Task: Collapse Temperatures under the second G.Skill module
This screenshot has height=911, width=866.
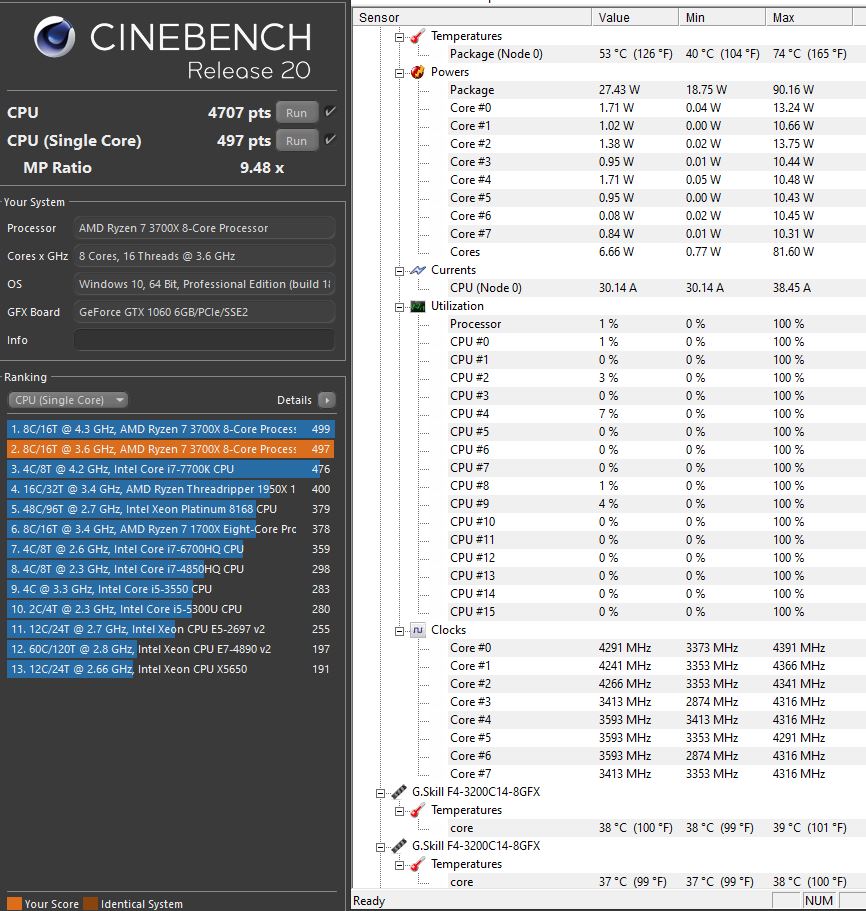Action: coord(399,866)
